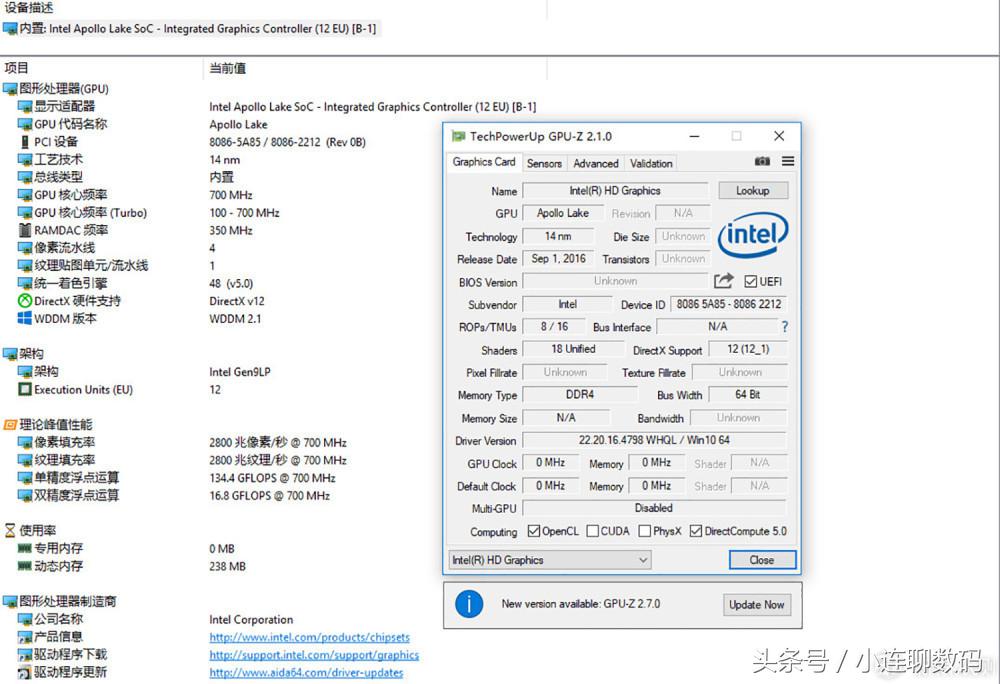The width and height of the screenshot is (1000, 684).
Task: Click the 理论峰值性能 section icon
Action: click(10, 425)
